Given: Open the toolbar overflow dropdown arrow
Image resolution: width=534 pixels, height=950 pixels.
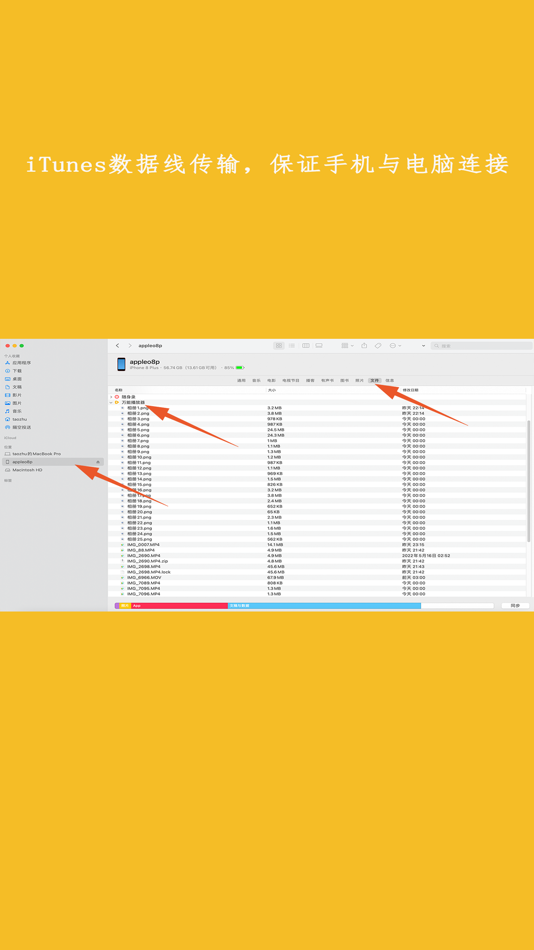Looking at the screenshot, I should tap(423, 346).
